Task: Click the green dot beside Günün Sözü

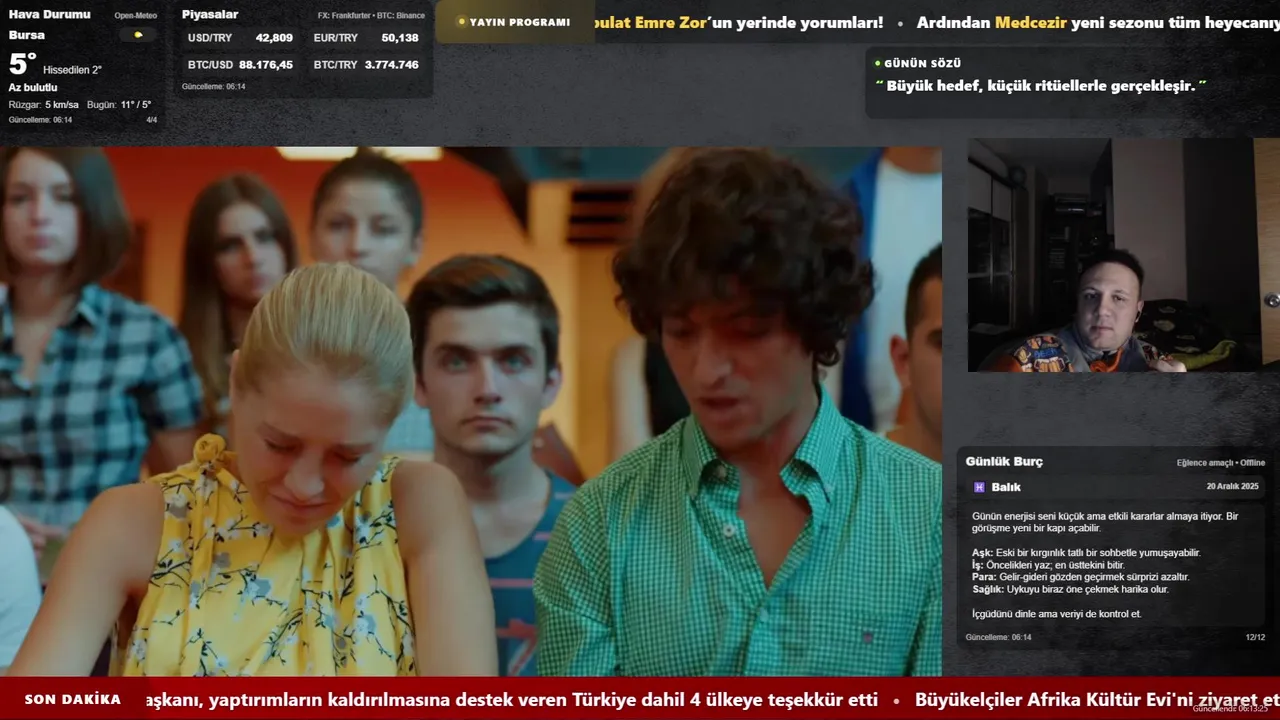Action: point(877,63)
